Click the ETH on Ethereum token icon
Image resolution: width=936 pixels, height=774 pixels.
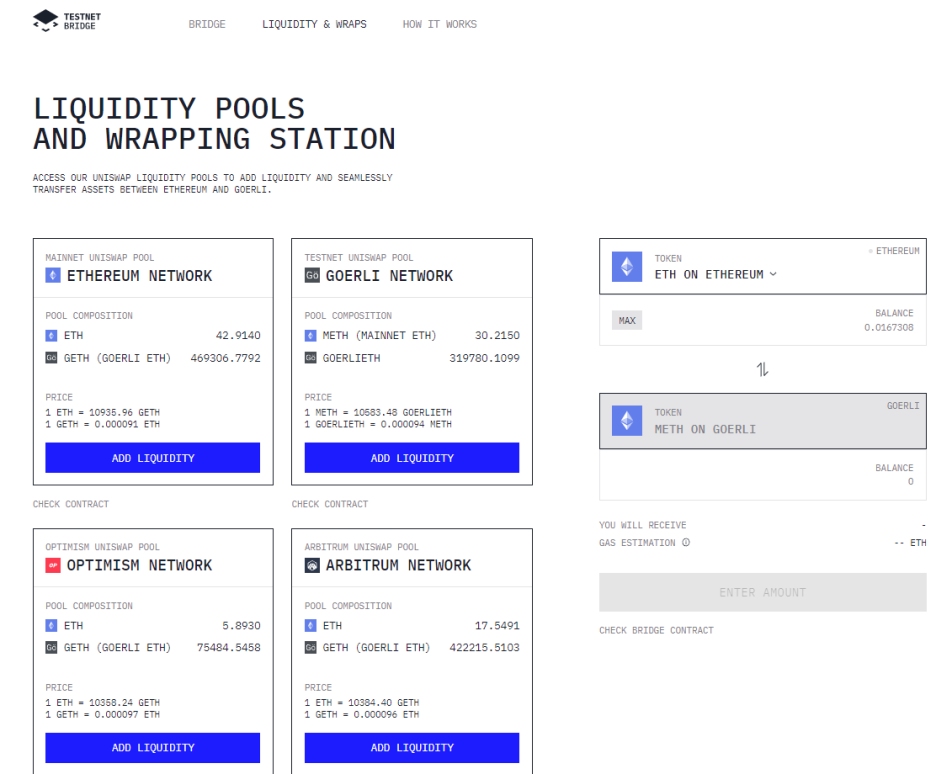coord(627,267)
